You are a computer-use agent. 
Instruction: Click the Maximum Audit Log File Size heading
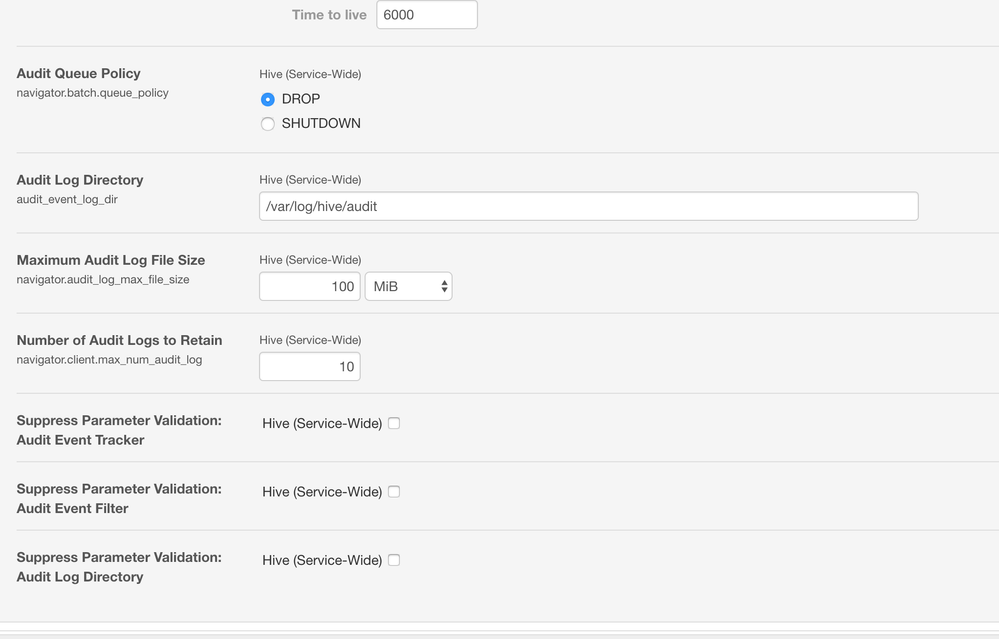pyautogui.click(x=111, y=260)
